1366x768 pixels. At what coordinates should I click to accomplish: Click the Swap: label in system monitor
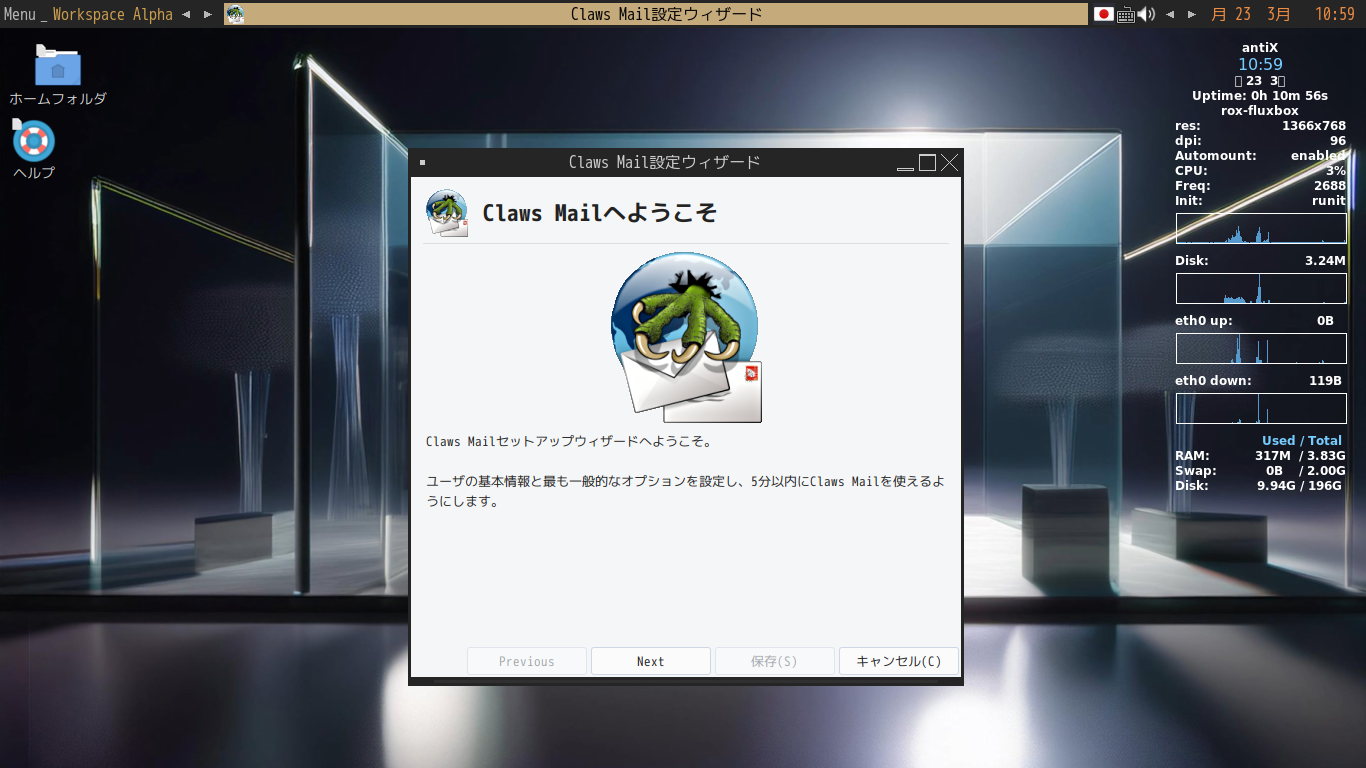coord(1196,471)
